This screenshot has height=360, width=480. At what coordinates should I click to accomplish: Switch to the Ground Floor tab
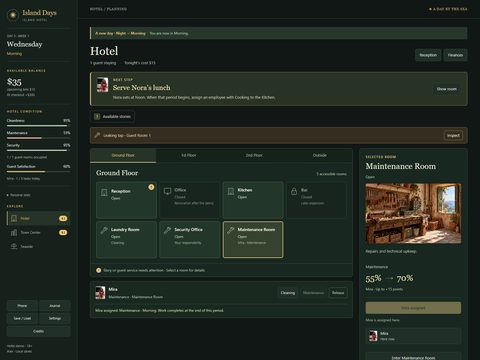[x=123, y=156]
